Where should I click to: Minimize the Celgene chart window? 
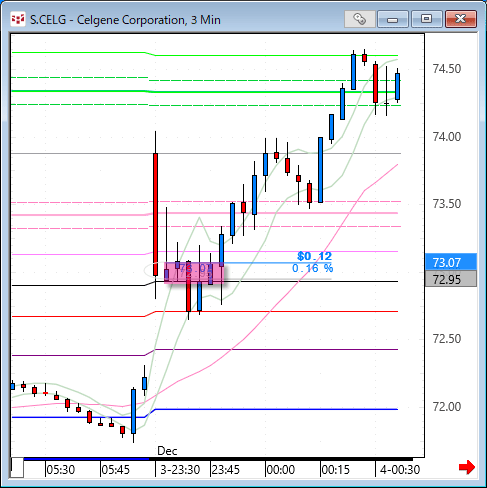pyautogui.click(x=393, y=19)
